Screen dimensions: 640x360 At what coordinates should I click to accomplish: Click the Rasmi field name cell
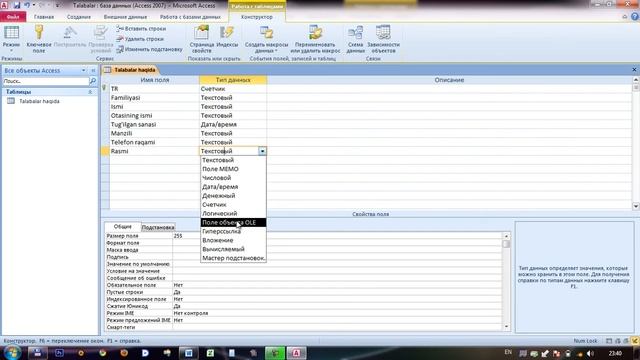(x=154, y=151)
